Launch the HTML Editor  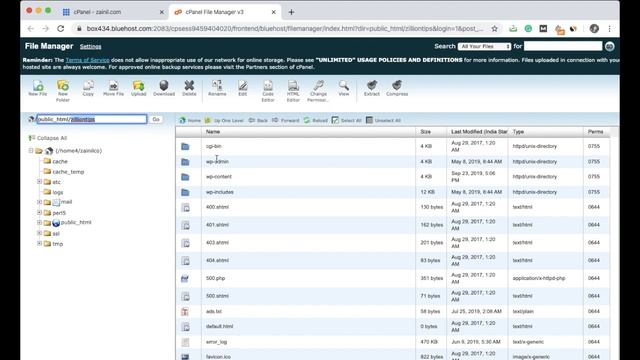(293, 91)
